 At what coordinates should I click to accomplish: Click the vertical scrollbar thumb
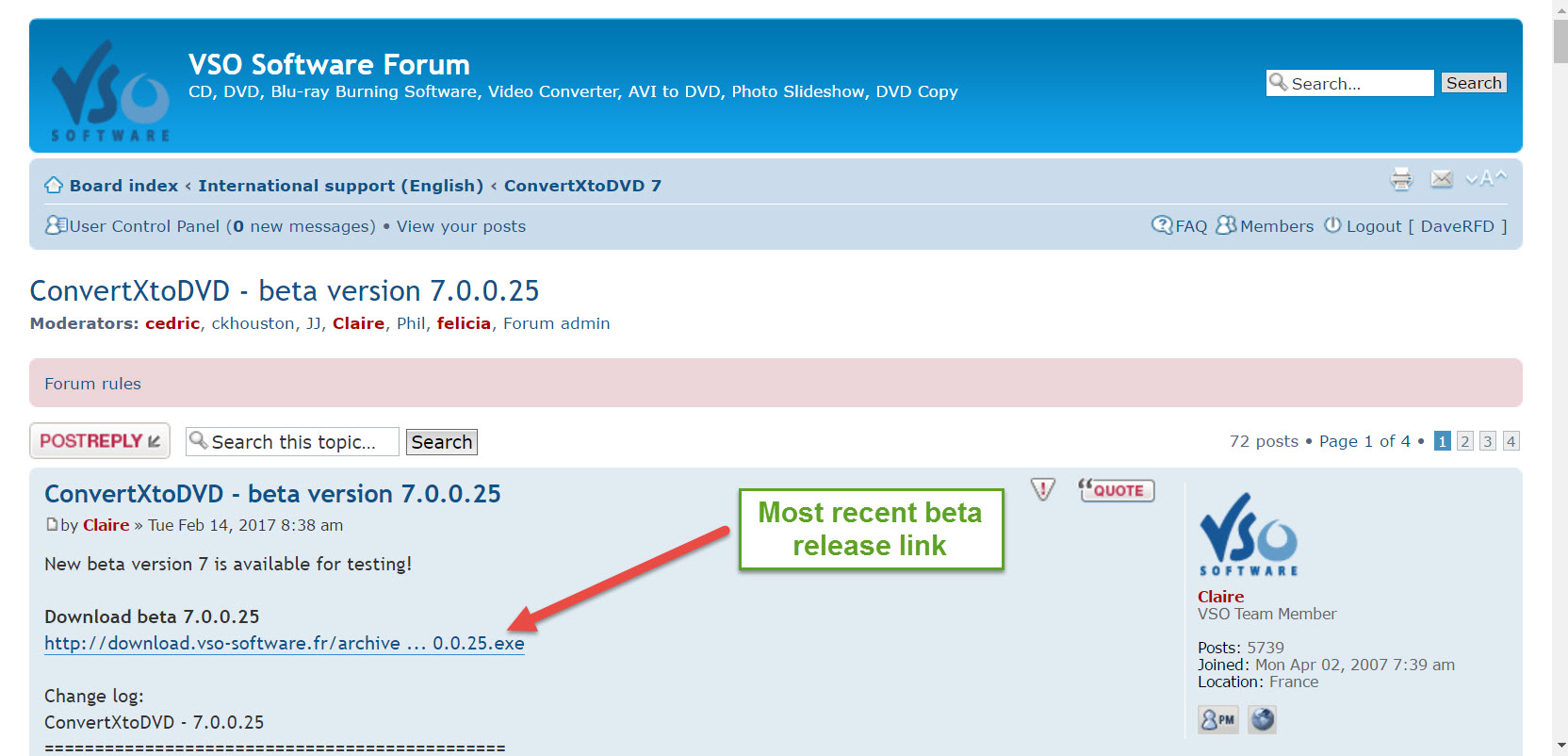[x=1560, y=41]
